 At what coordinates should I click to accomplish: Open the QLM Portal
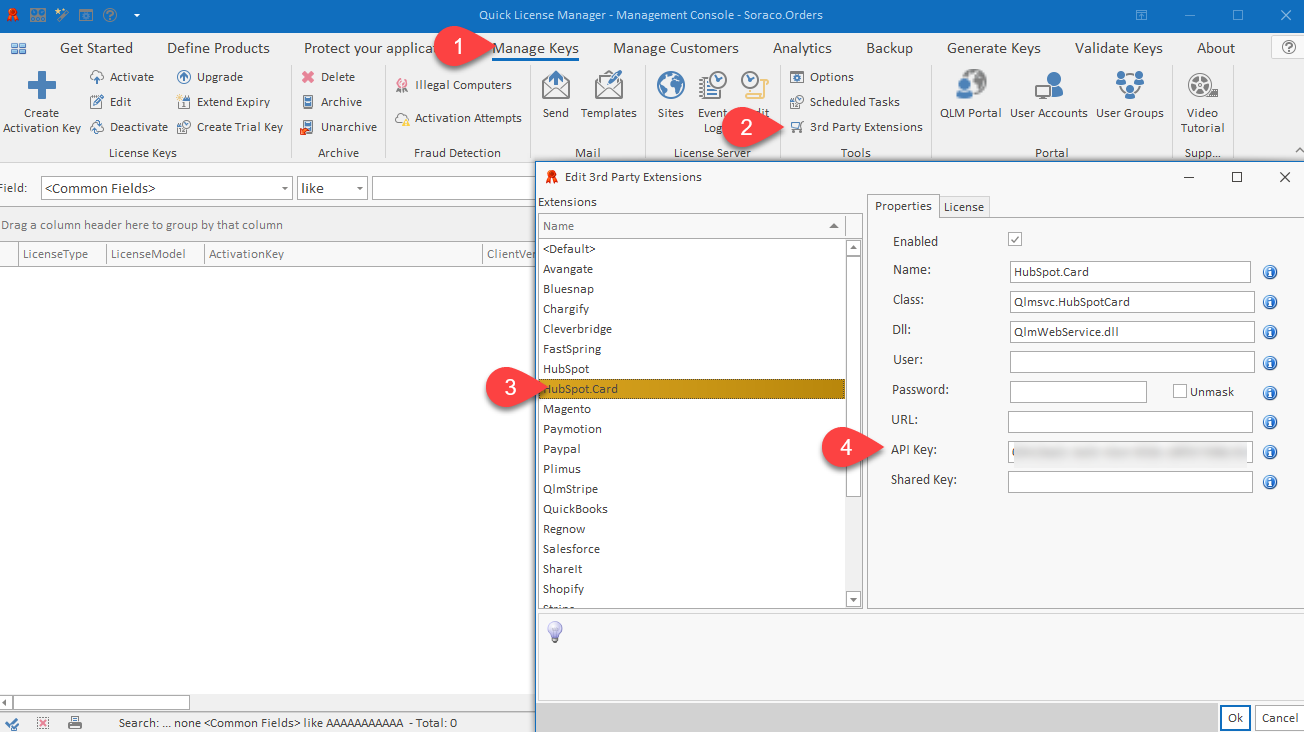pyautogui.click(x=971, y=94)
